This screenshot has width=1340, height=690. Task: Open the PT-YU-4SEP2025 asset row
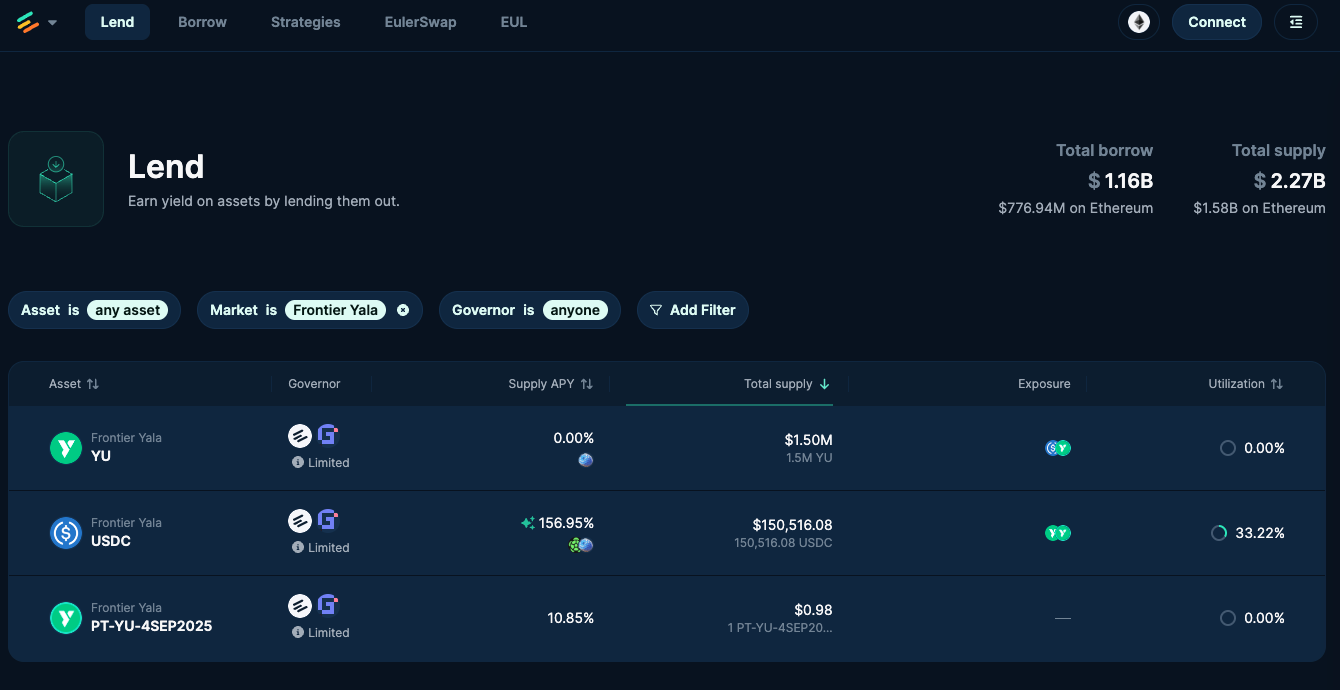667,618
